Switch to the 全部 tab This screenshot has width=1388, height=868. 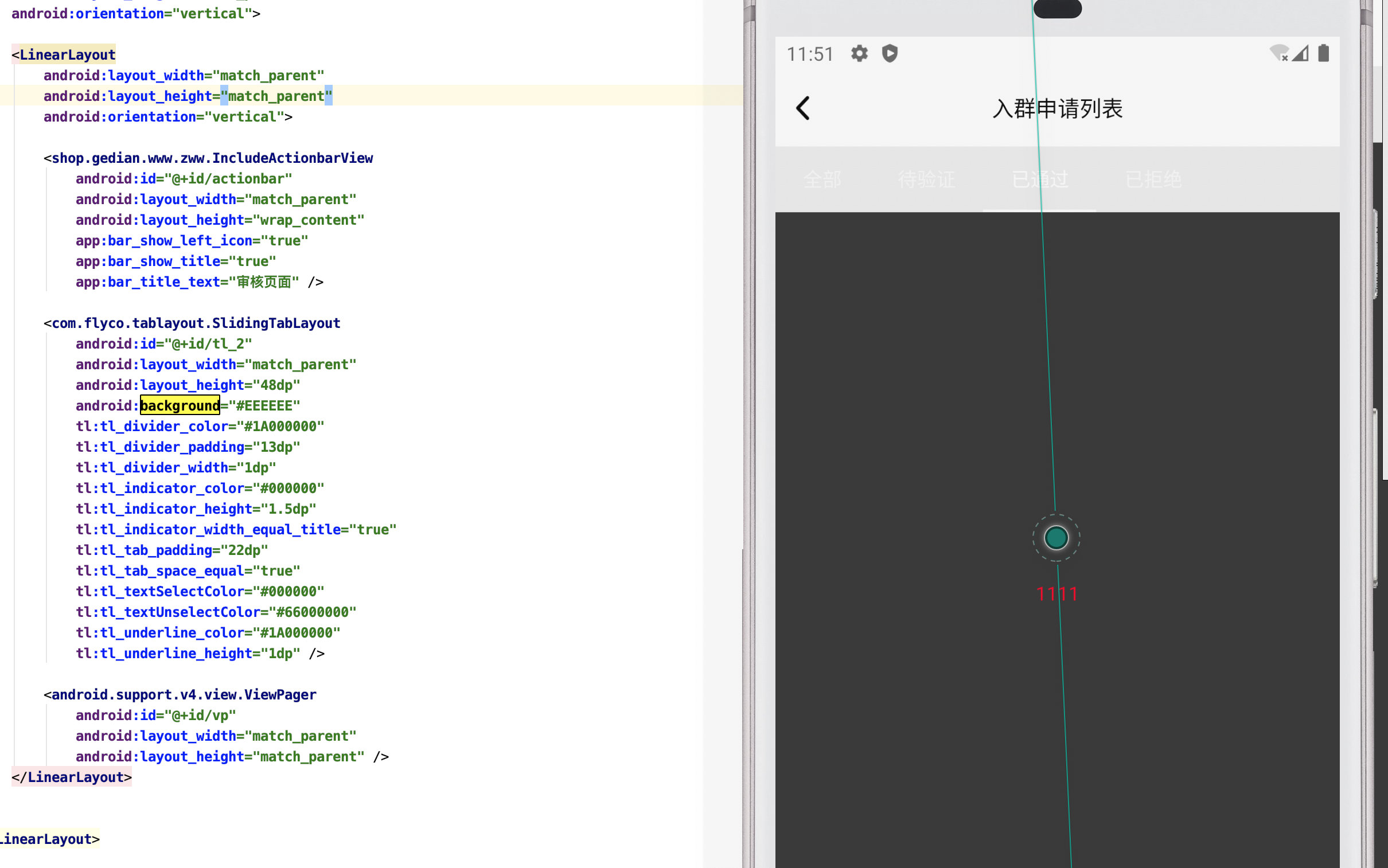(822, 179)
